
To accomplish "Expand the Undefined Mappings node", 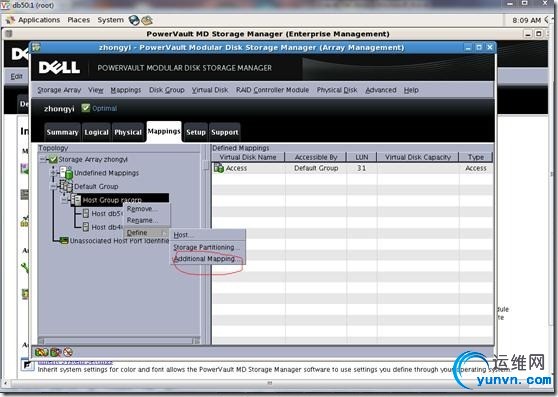I will (x=53, y=173).
